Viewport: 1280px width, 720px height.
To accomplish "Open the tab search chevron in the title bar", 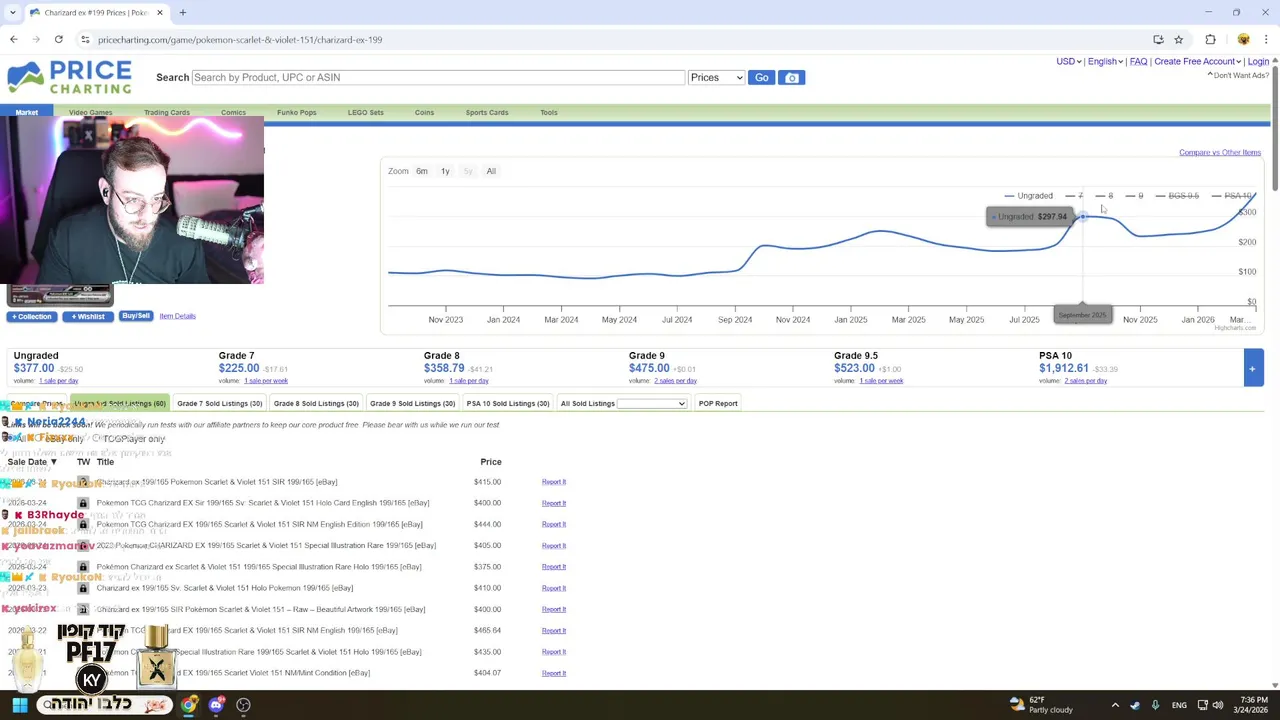I will pos(12,12).
